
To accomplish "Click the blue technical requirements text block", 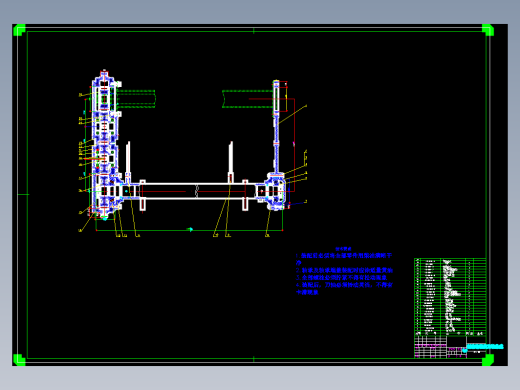I will click(344, 271).
